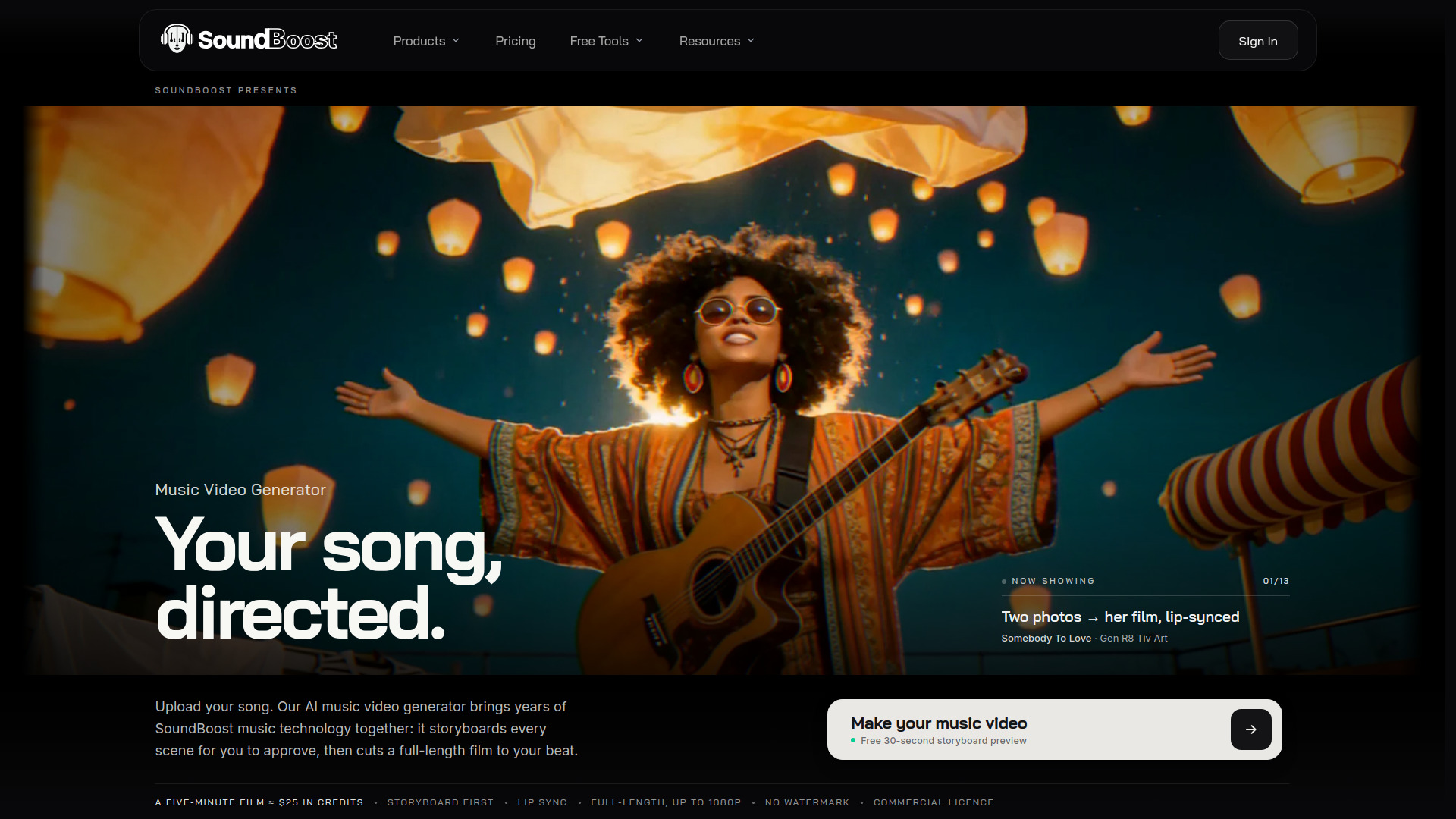Screen dimensions: 1456x819
Task: Click the '01/13' slide counter
Action: (x=1276, y=581)
